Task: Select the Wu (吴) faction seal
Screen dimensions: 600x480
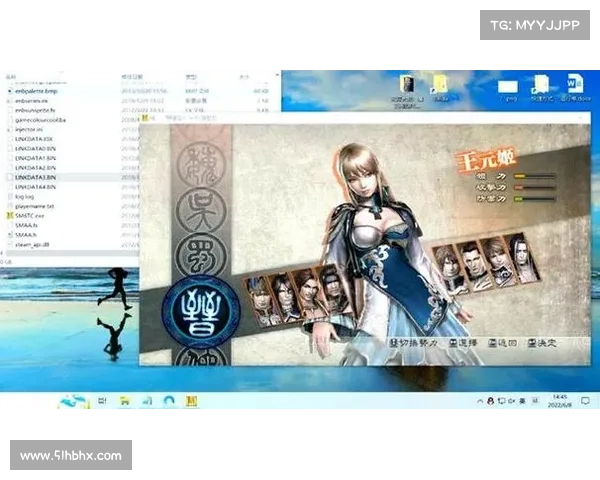Action: [x=201, y=211]
